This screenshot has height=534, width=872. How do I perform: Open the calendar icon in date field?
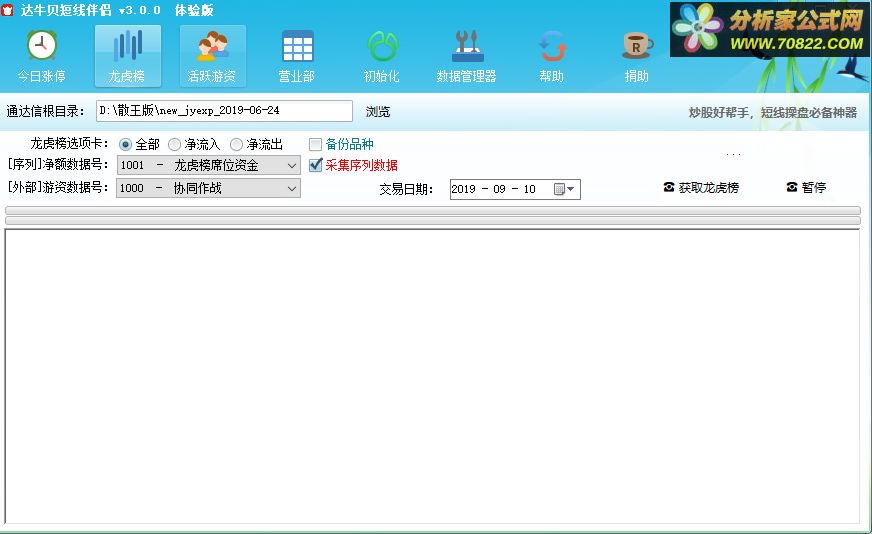pos(559,189)
